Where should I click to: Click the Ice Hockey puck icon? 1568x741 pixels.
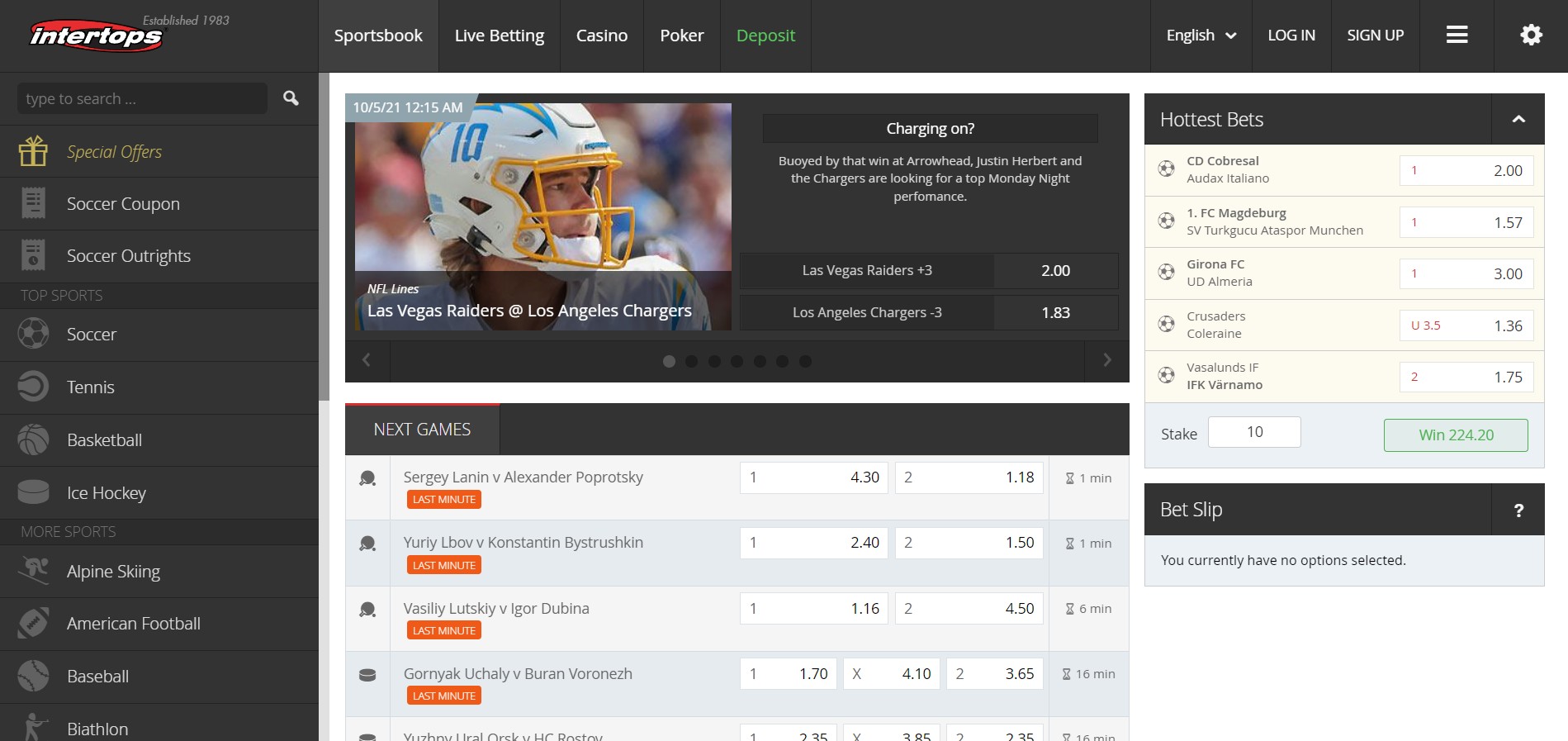pyautogui.click(x=33, y=492)
